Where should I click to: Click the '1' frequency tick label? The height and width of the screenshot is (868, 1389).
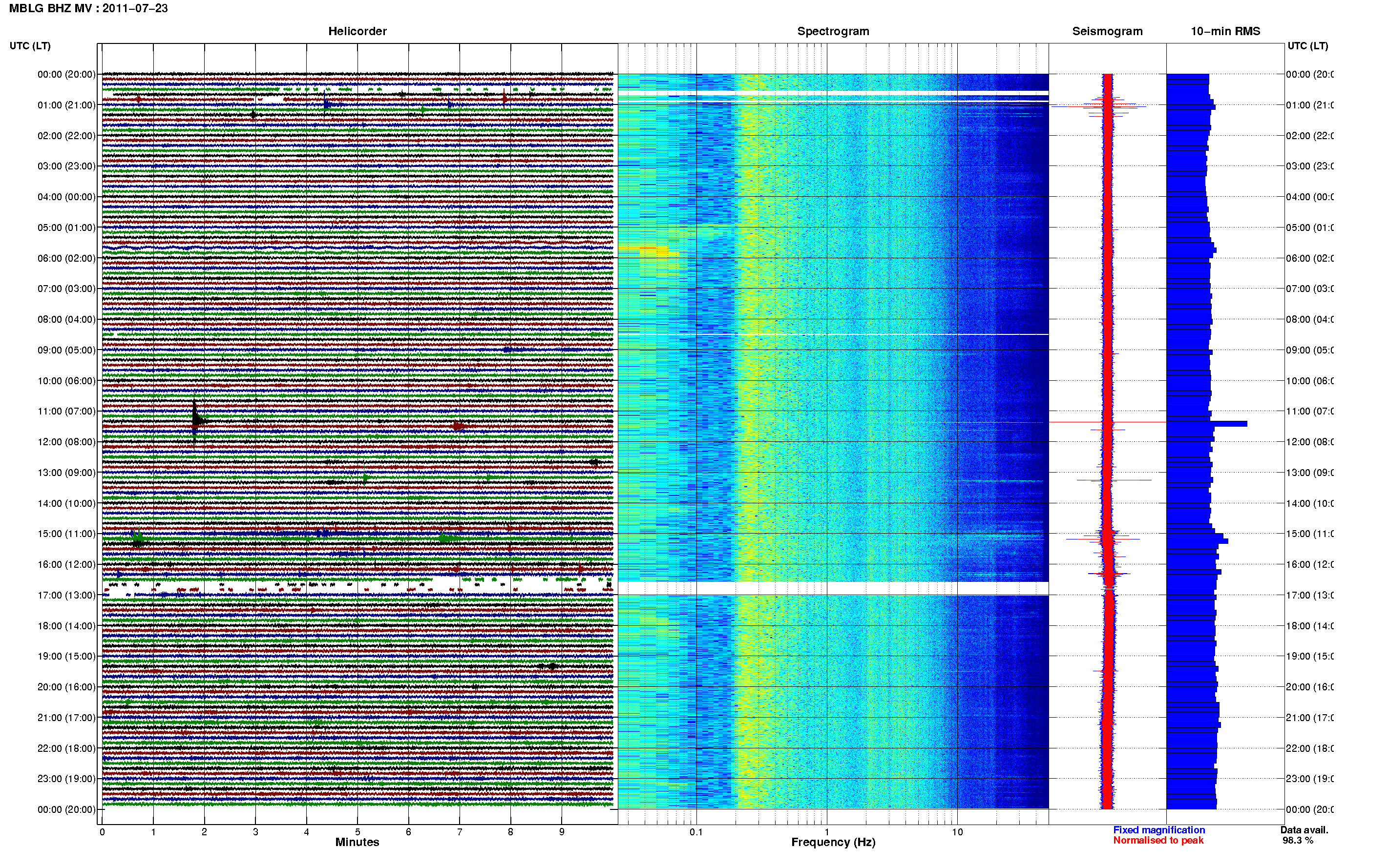coord(827,832)
